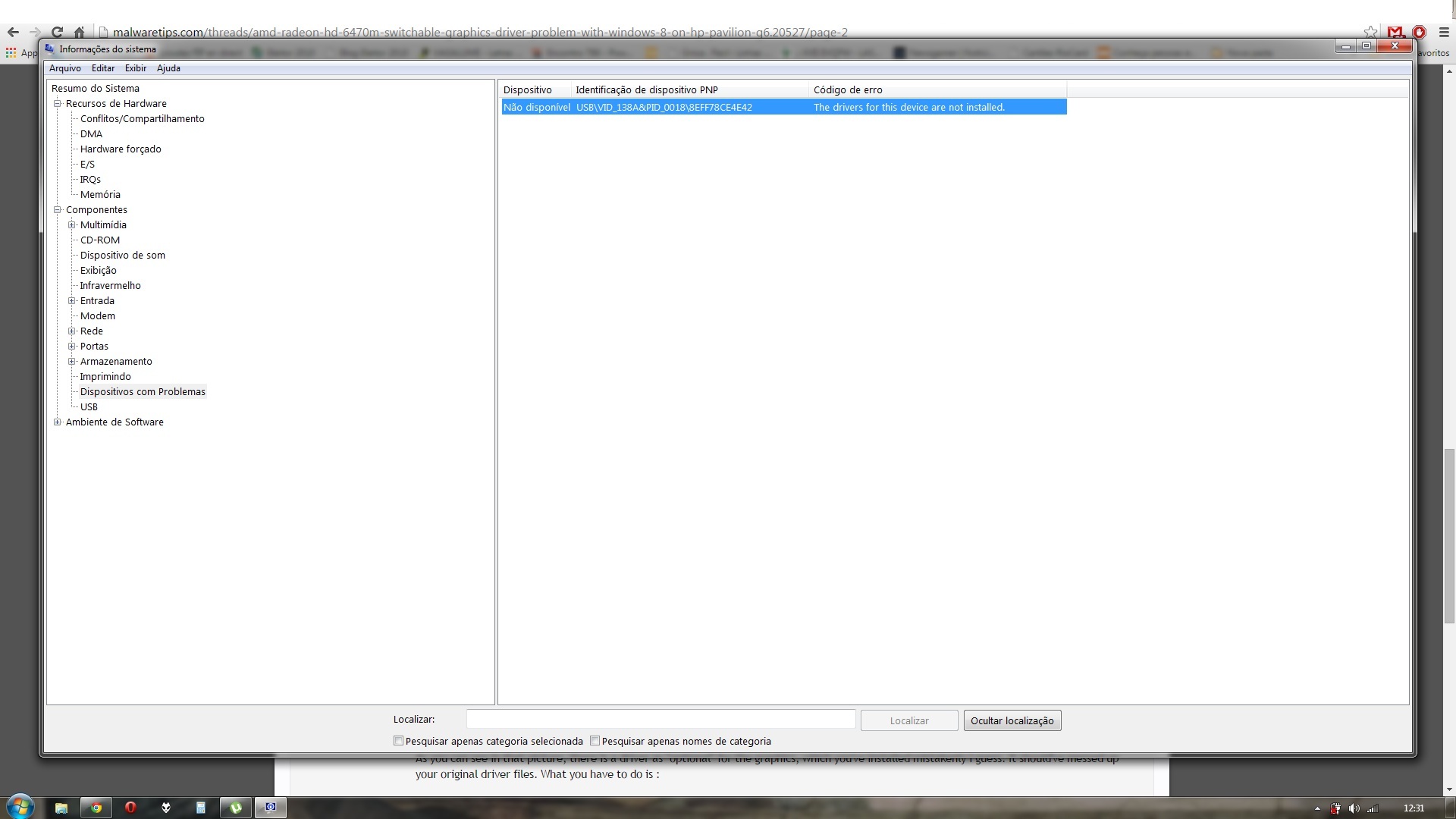Select Exibição in the Componentes tree
This screenshot has width=1456, height=819.
tap(99, 271)
